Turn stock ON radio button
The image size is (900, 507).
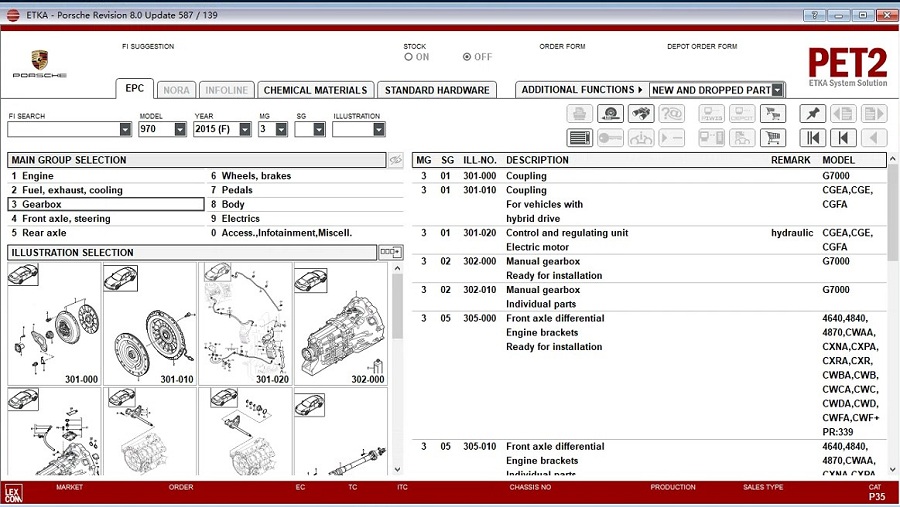point(408,57)
